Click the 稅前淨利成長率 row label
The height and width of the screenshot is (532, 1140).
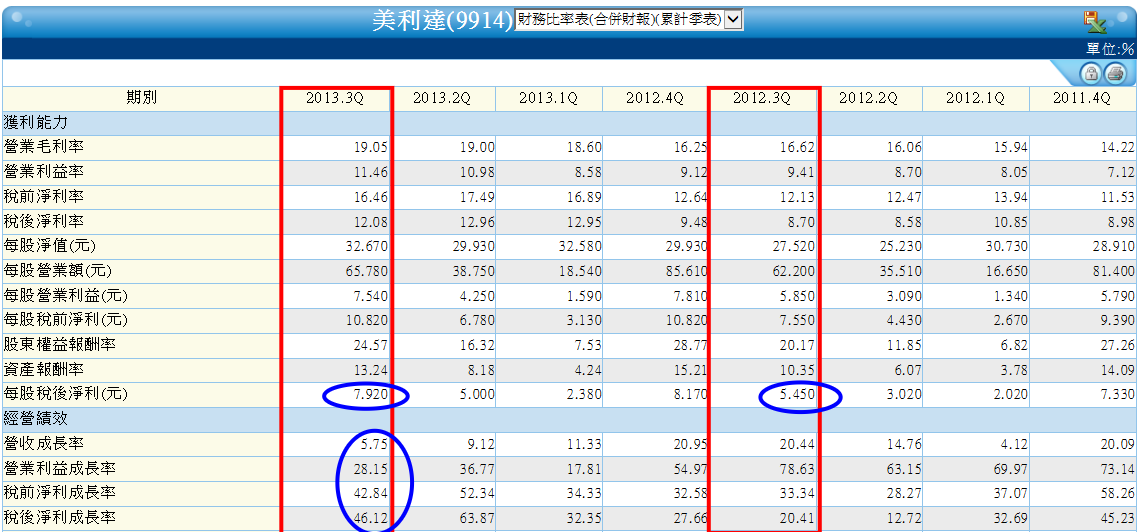(x=58, y=493)
